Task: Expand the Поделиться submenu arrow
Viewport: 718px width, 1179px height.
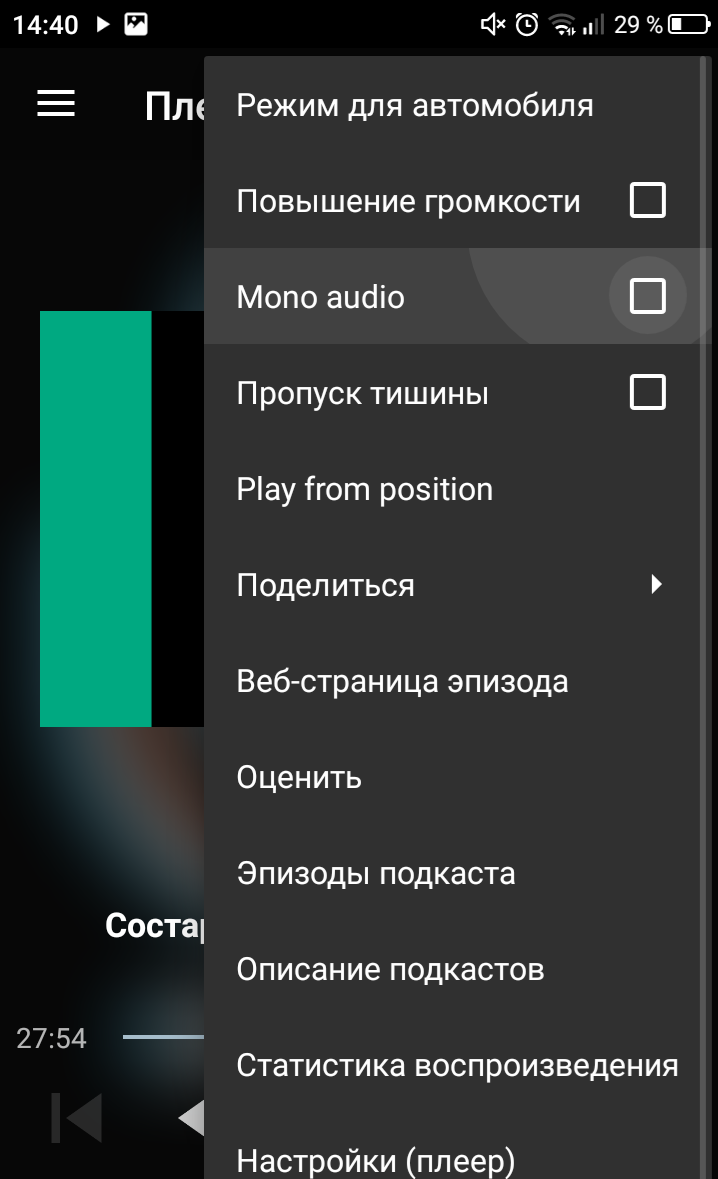Action: pos(656,584)
